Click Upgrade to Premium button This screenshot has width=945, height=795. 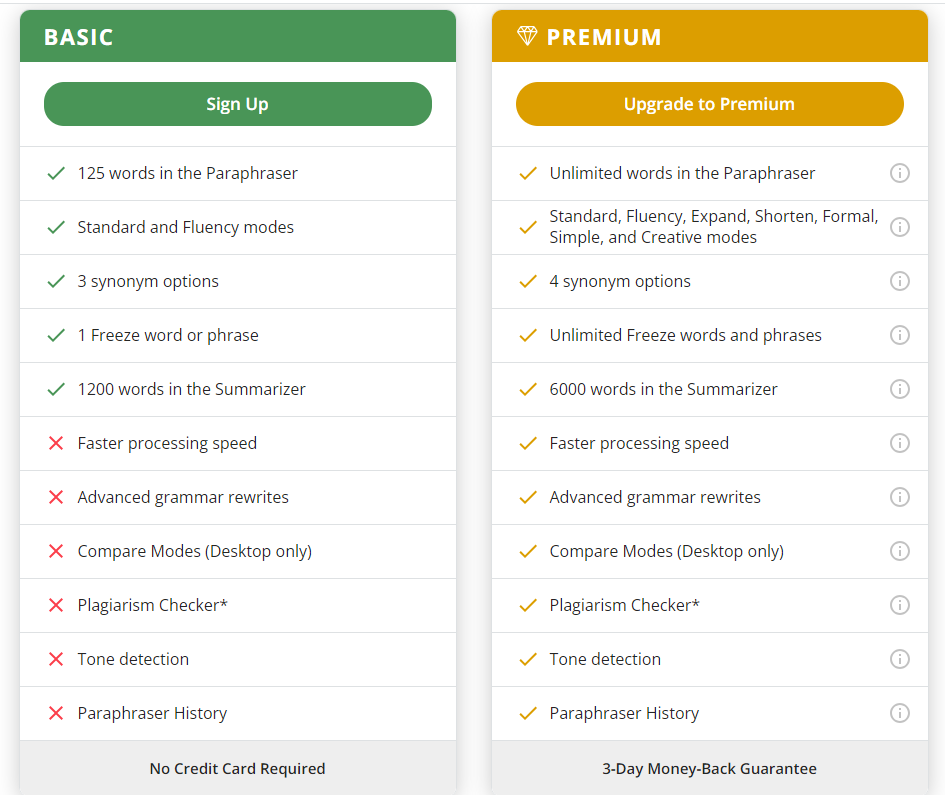(709, 104)
